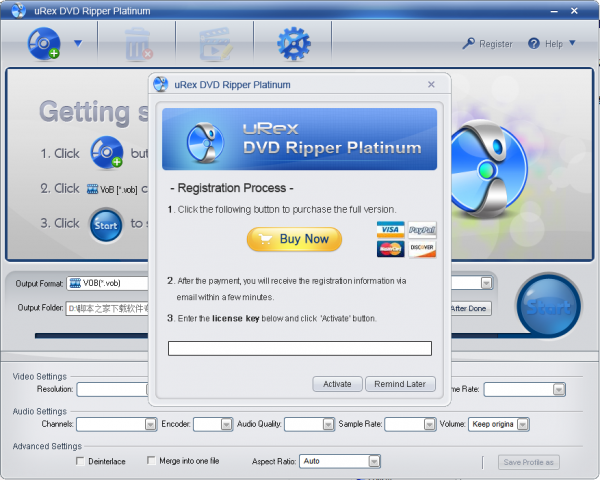
Task: Open the Channels dropdown
Action: click(150, 424)
